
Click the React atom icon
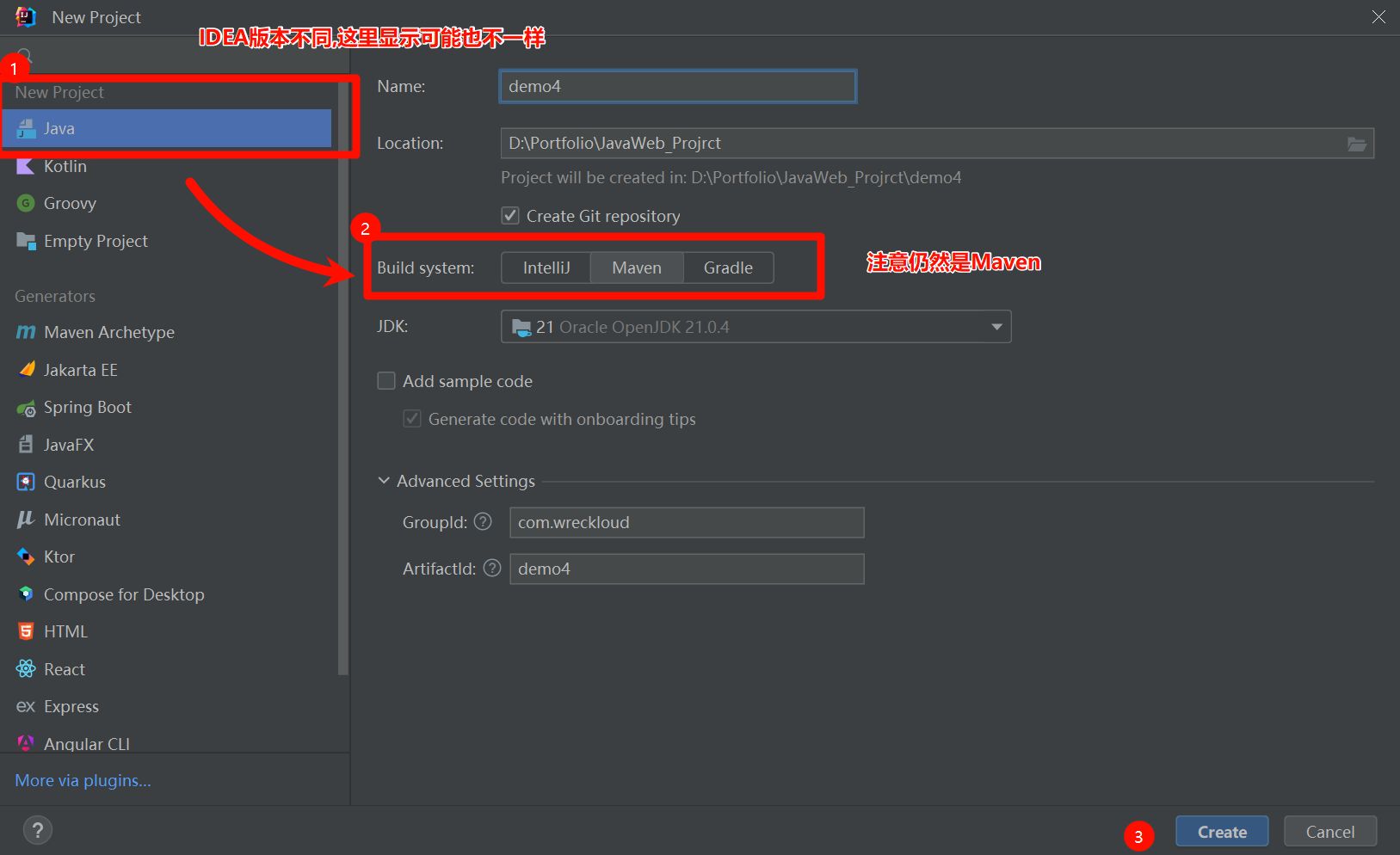pos(26,669)
